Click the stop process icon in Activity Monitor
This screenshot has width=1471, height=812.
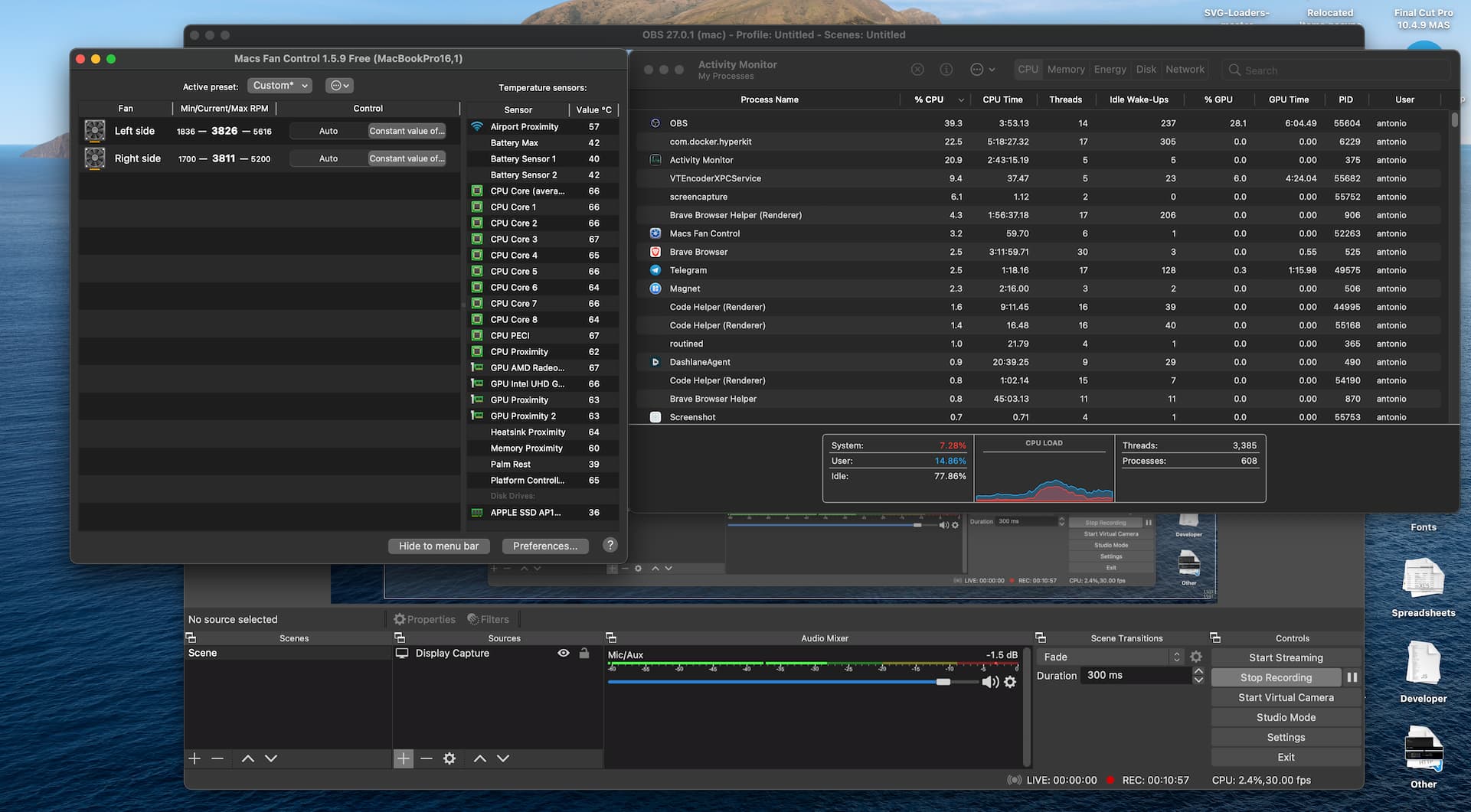[917, 70]
